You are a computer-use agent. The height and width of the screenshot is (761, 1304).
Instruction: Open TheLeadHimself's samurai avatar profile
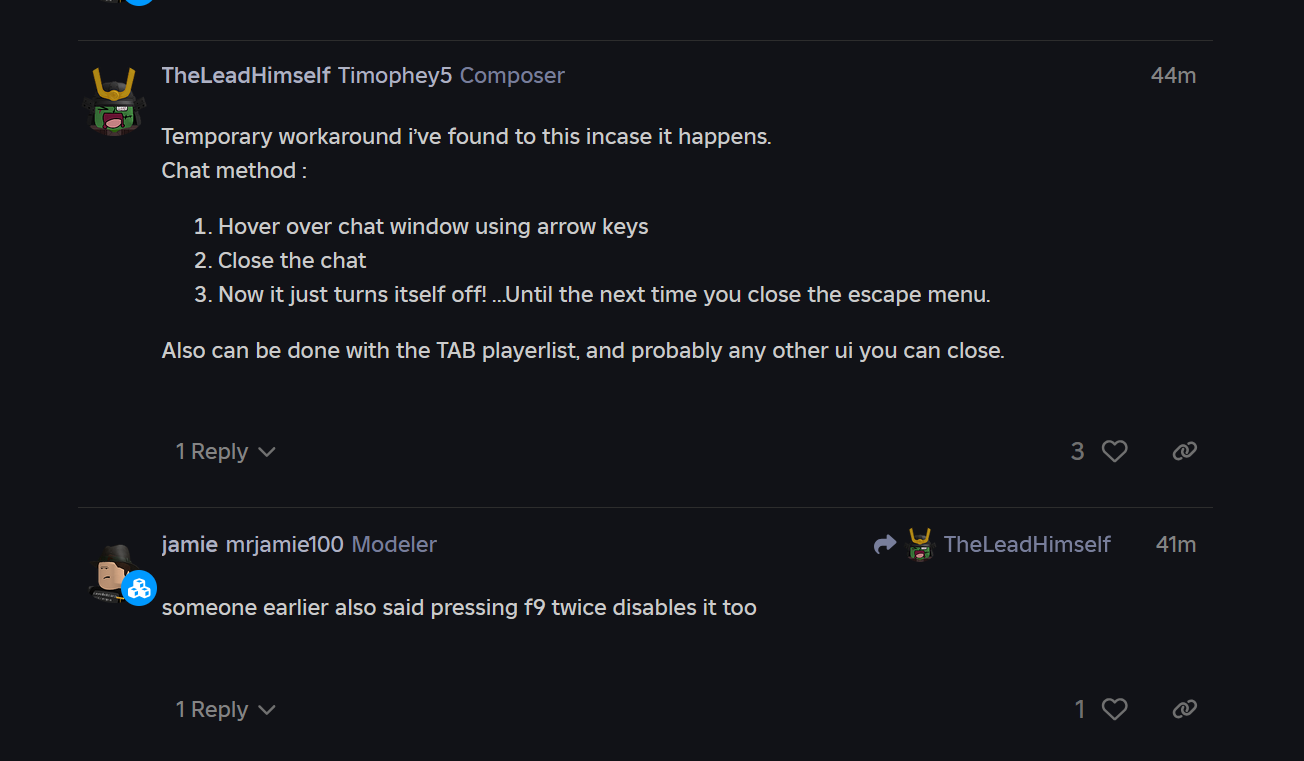(114, 101)
